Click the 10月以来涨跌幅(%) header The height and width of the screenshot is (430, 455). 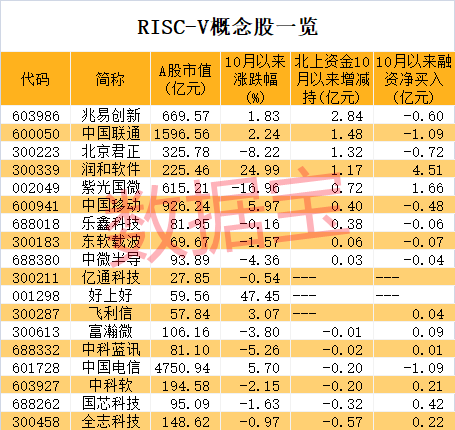click(255, 79)
